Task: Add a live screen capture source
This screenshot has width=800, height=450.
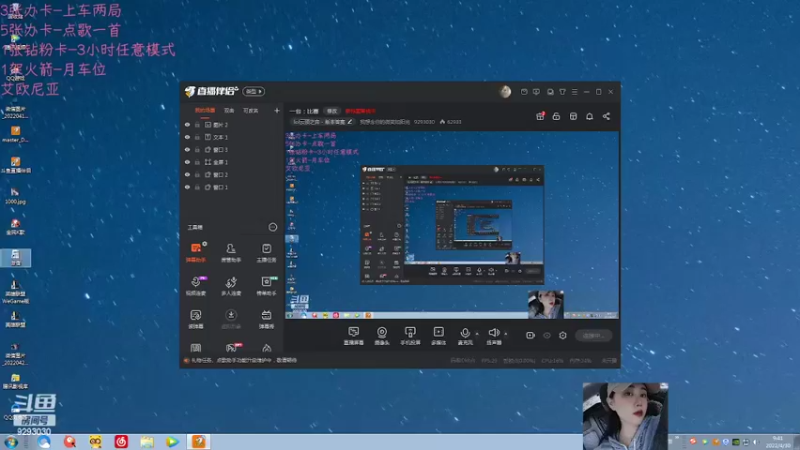Action: 354,336
